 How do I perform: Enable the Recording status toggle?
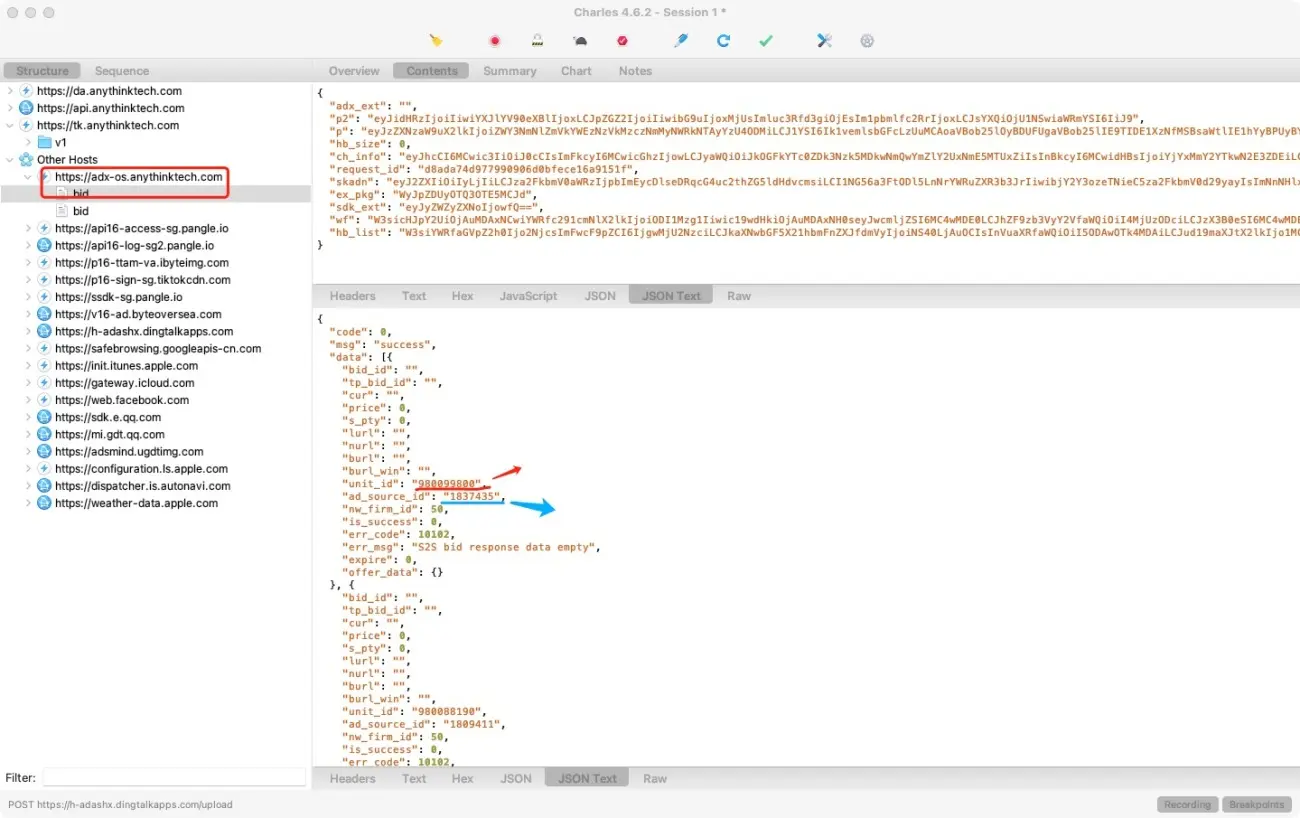[1186, 804]
